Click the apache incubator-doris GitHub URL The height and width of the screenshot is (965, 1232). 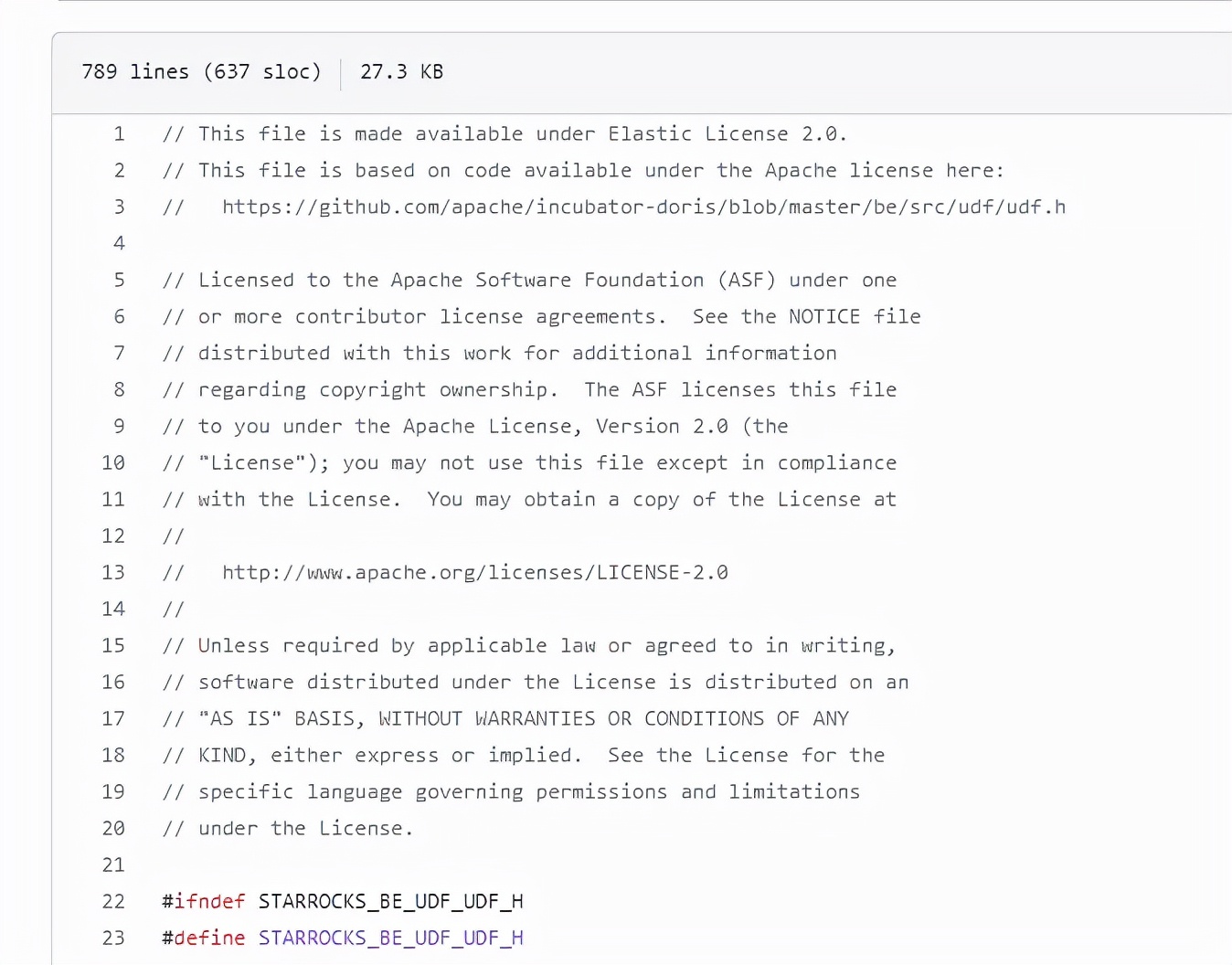tap(643, 207)
